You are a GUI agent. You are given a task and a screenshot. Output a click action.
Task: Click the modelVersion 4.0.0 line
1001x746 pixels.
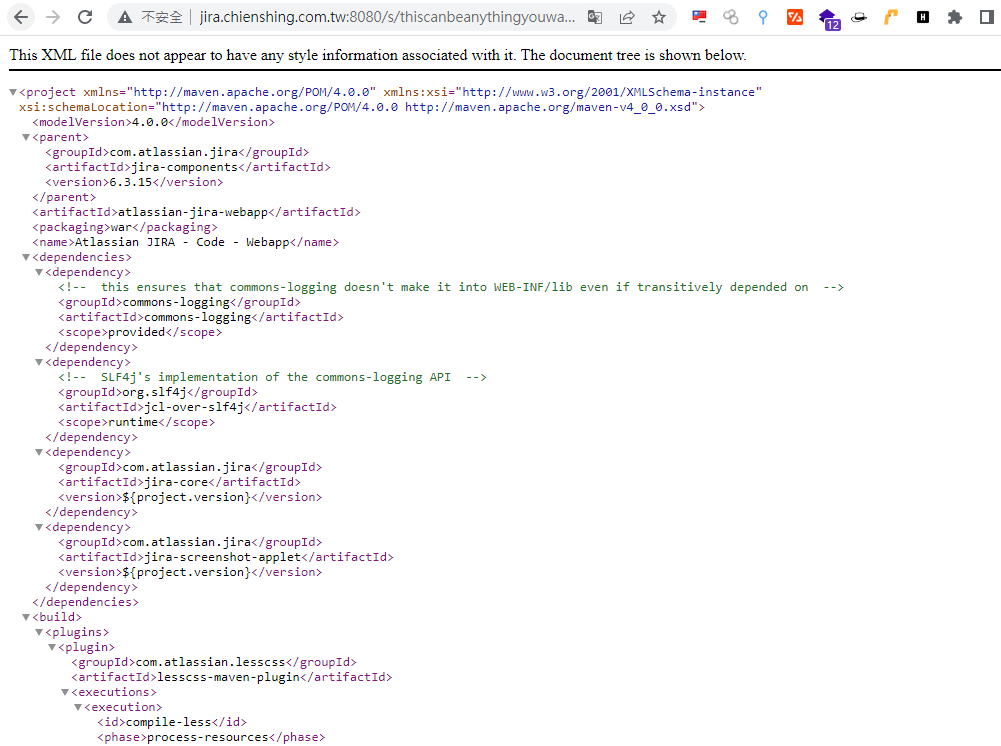click(x=154, y=122)
